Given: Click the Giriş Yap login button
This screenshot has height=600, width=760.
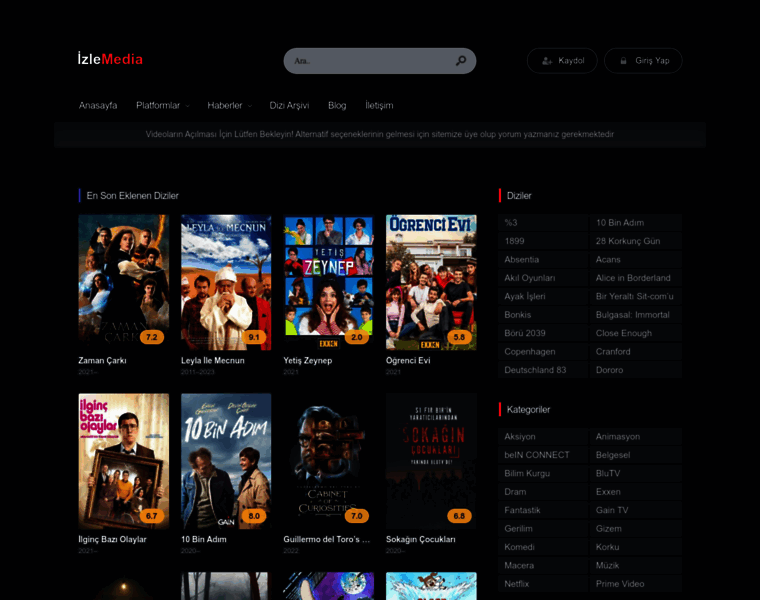Looking at the screenshot, I should 643,61.
